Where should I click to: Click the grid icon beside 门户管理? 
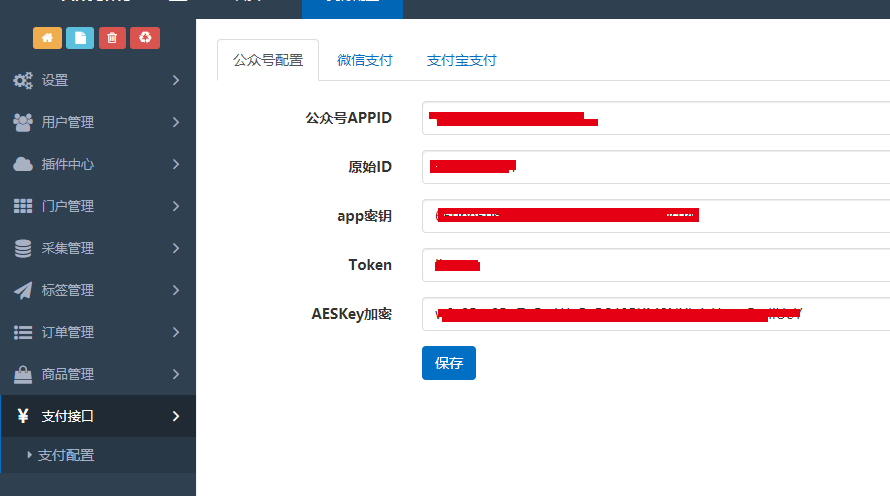[x=23, y=206]
